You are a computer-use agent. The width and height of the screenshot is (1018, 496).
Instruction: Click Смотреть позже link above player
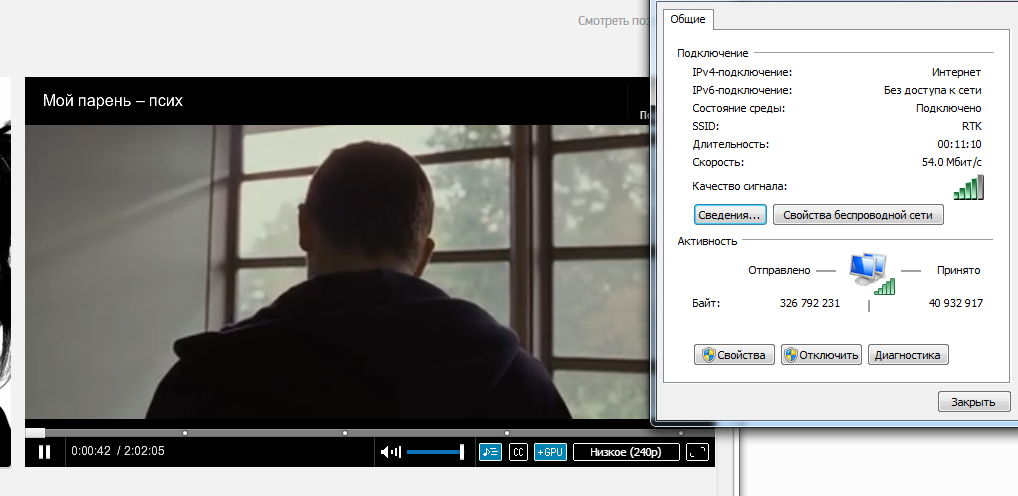pos(614,21)
